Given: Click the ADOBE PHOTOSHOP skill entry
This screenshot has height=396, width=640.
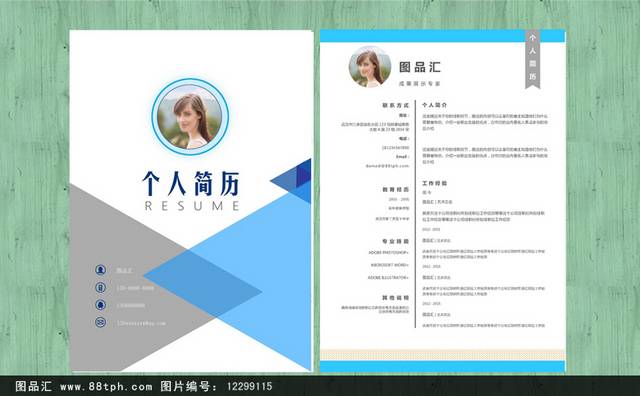Looking at the screenshot, I should point(389,253).
